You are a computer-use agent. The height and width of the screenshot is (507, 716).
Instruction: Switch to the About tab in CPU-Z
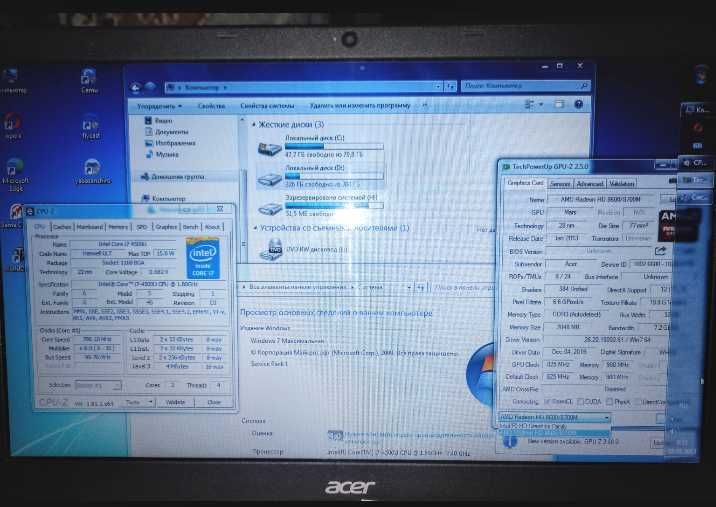click(212, 227)
